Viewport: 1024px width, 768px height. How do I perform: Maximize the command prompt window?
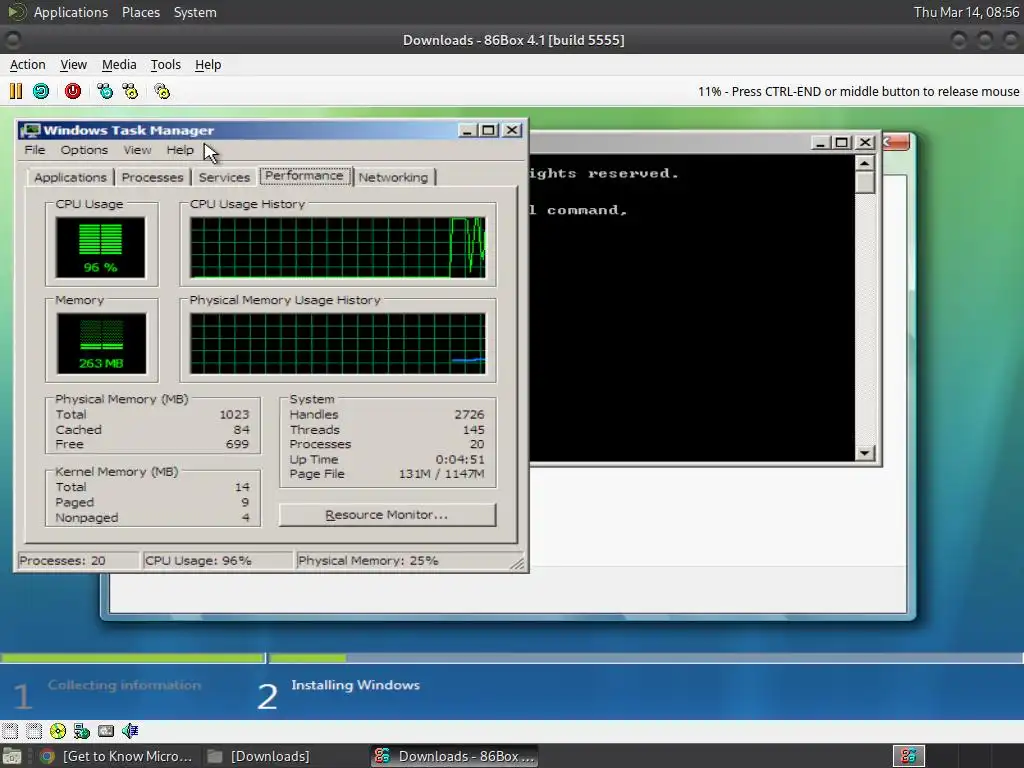click(842, 142)
